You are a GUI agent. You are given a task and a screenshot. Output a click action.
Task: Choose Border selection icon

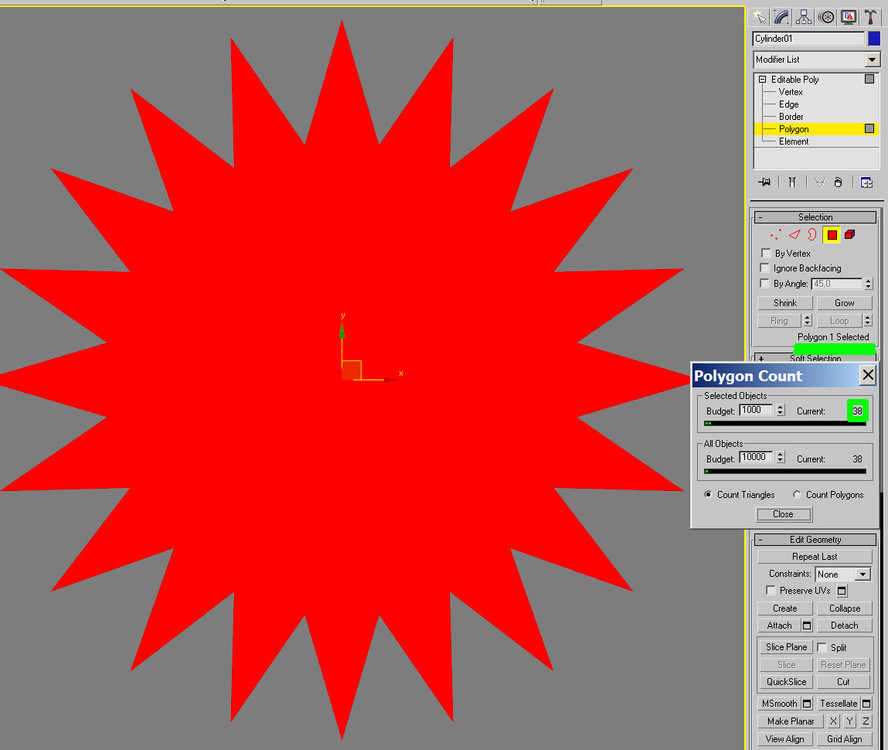click(x=812, y=235)
